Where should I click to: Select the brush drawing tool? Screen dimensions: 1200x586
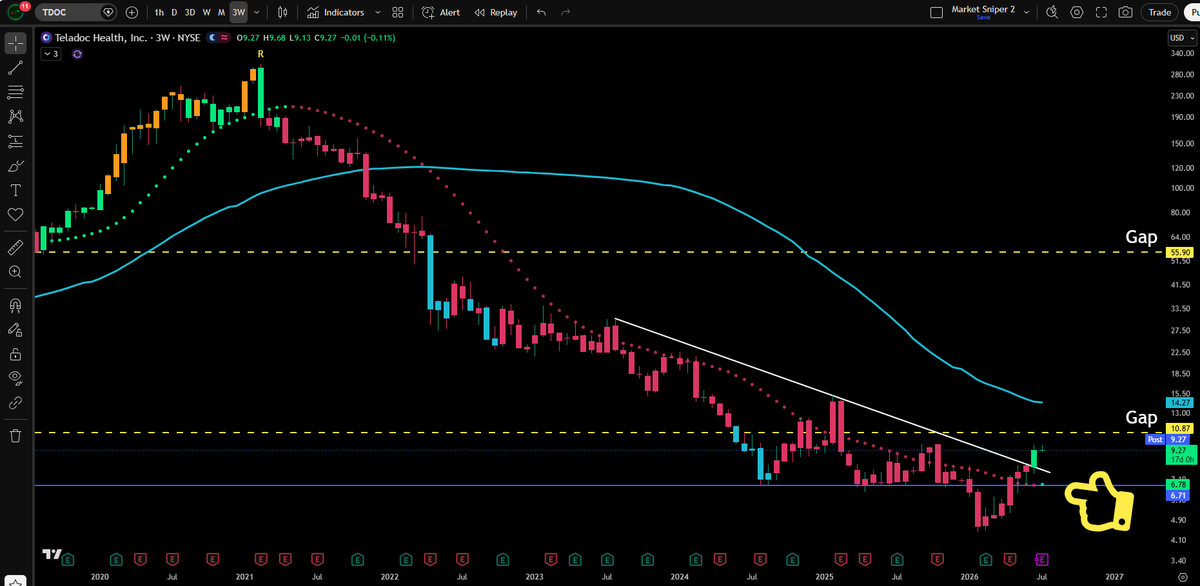tap(15, 165)
